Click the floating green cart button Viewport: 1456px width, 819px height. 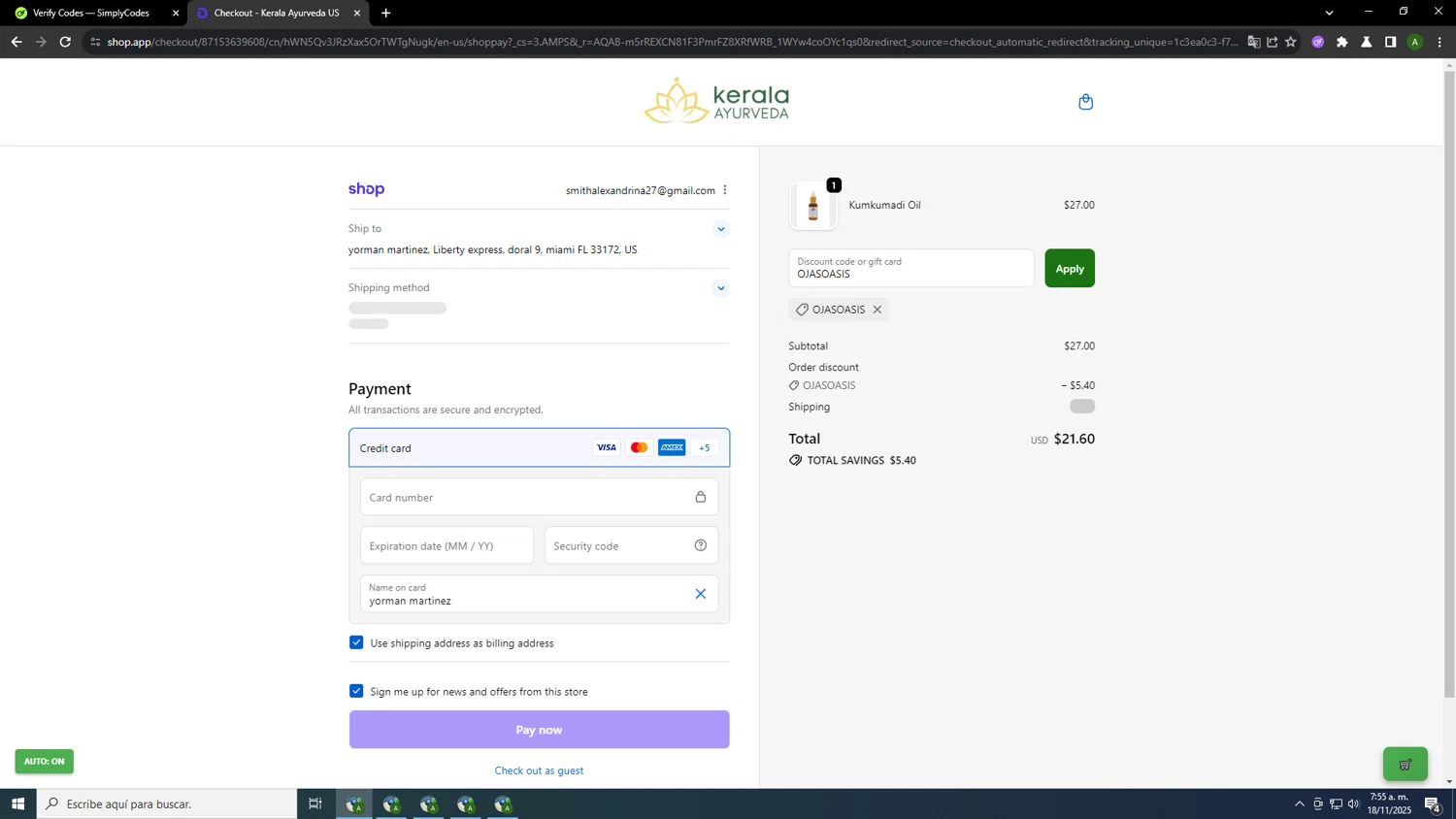pos(1405,764)
